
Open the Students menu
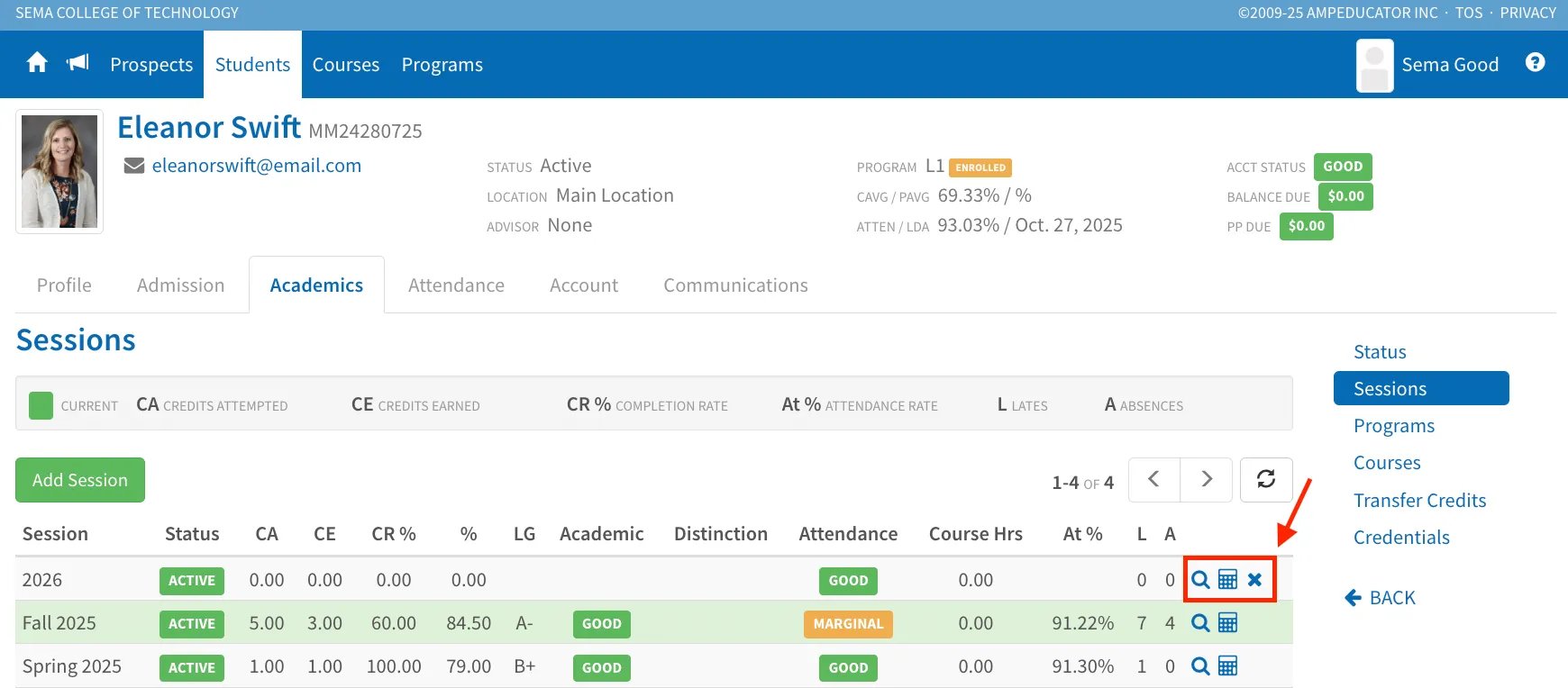252,65
